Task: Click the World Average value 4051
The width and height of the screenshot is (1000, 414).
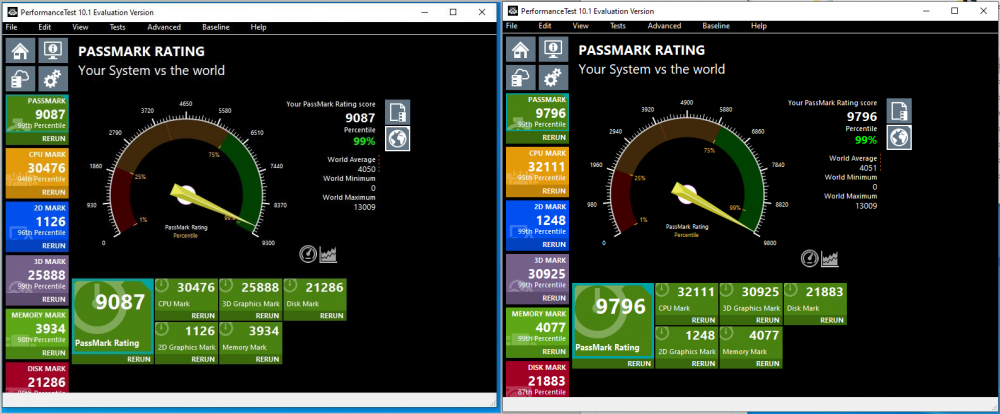Action: click(x=867, y=168)
